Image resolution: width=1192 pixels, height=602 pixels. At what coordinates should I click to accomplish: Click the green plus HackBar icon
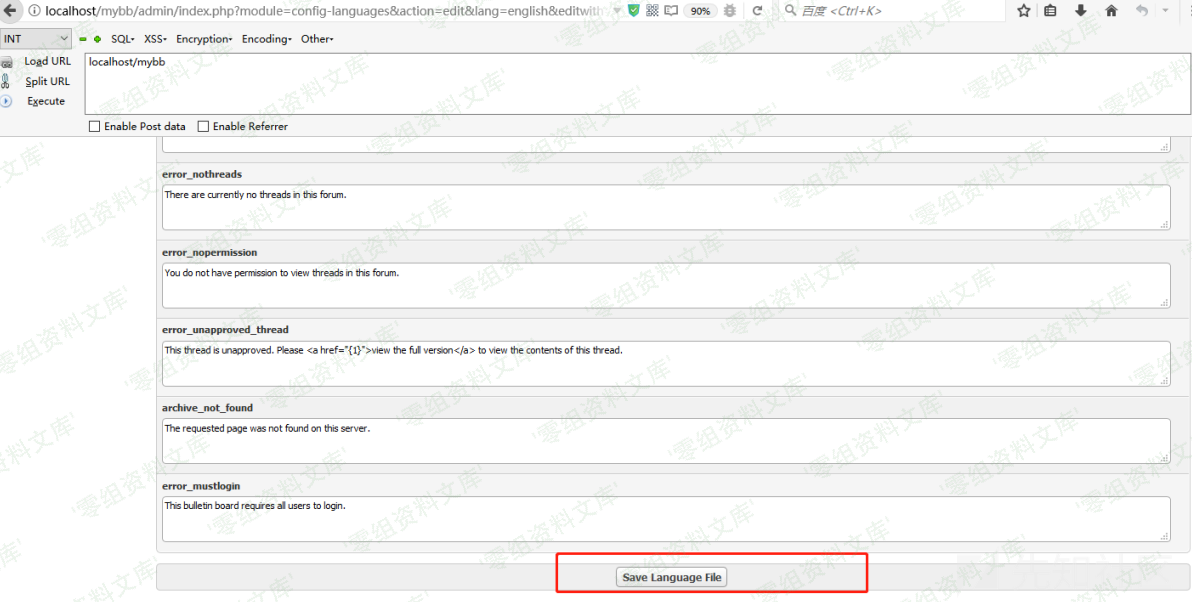point(98,39)
